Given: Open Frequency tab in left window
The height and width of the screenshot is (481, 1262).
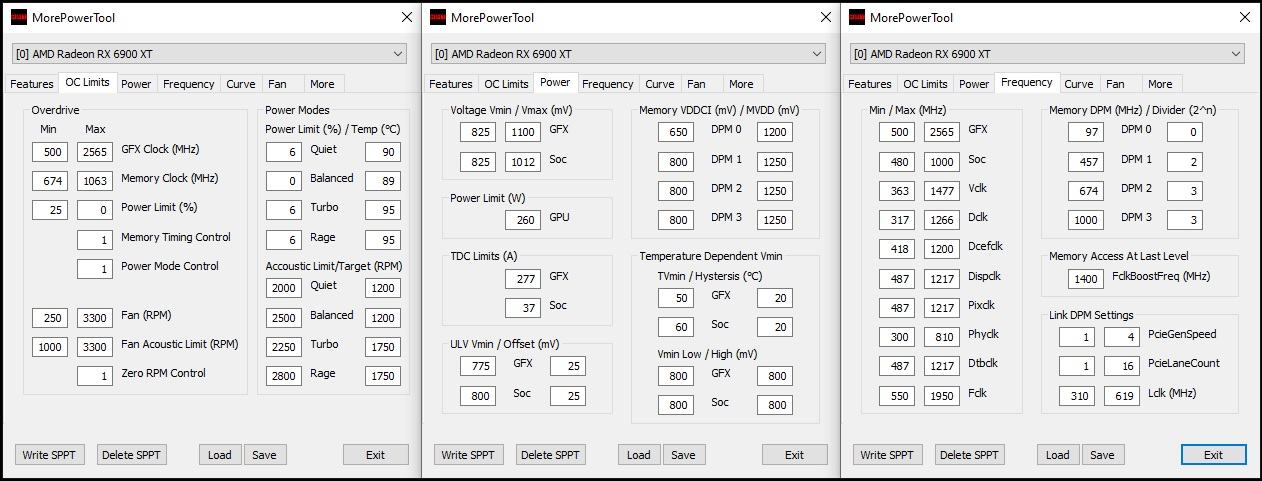Looking at the screenshot, I should 188,84.
